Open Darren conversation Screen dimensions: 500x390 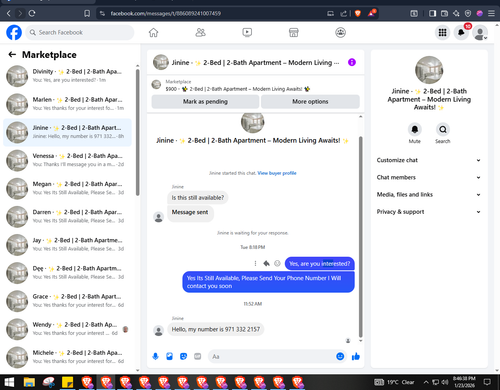pos(68,216)
